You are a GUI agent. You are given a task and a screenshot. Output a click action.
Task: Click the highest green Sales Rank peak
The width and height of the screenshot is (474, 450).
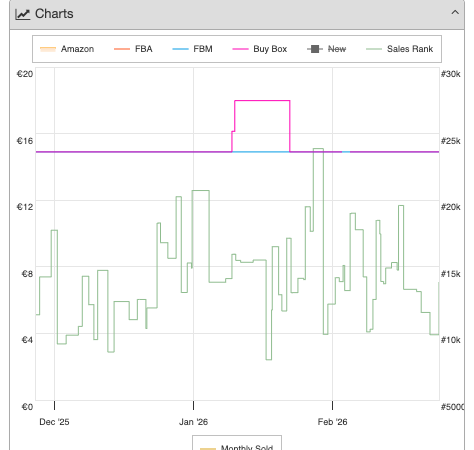[x=318, y=149]
